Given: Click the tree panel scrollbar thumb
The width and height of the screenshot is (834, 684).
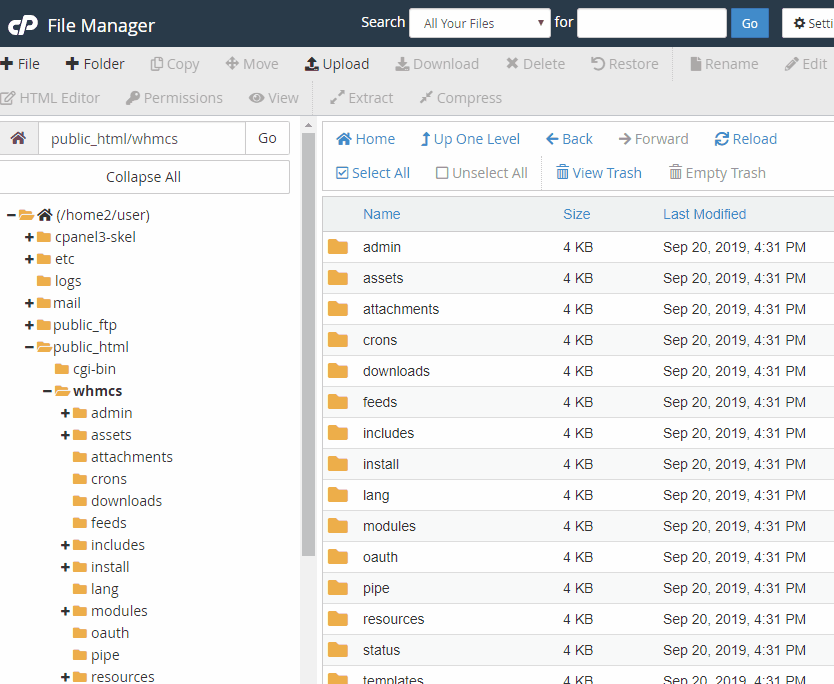Looking at the screenshot, I should coord(308,344).
